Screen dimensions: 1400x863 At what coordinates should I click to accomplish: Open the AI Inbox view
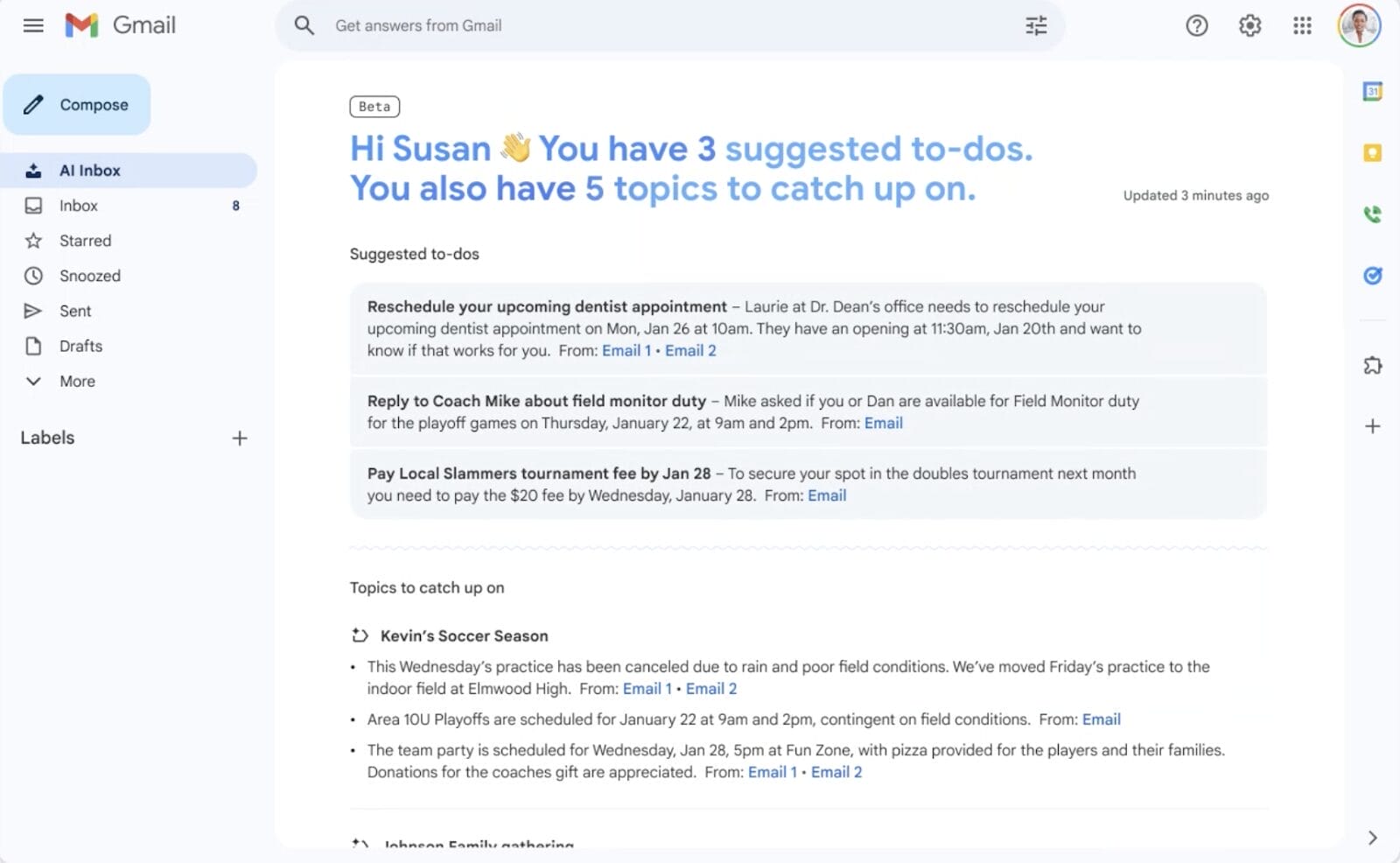(x=90, y=170)
